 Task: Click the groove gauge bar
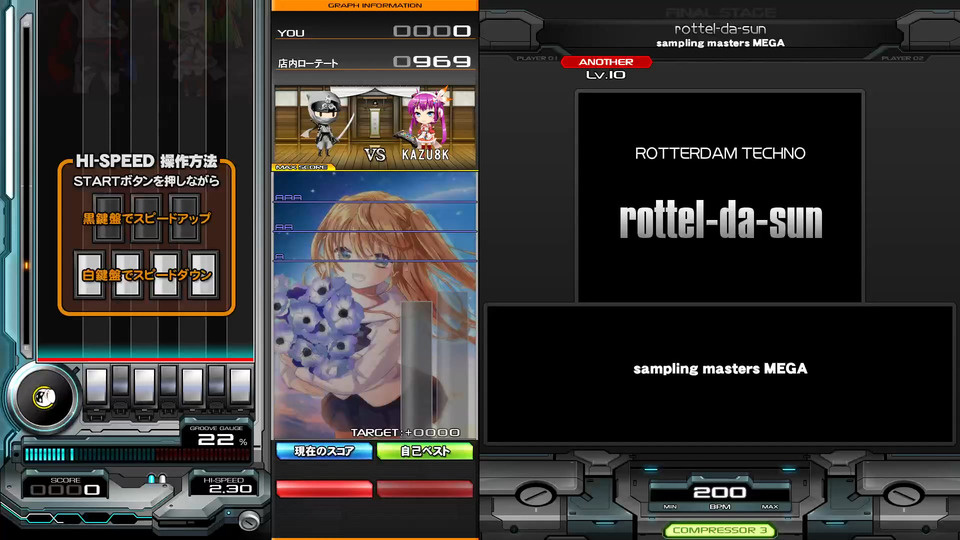tap(137, 454)
